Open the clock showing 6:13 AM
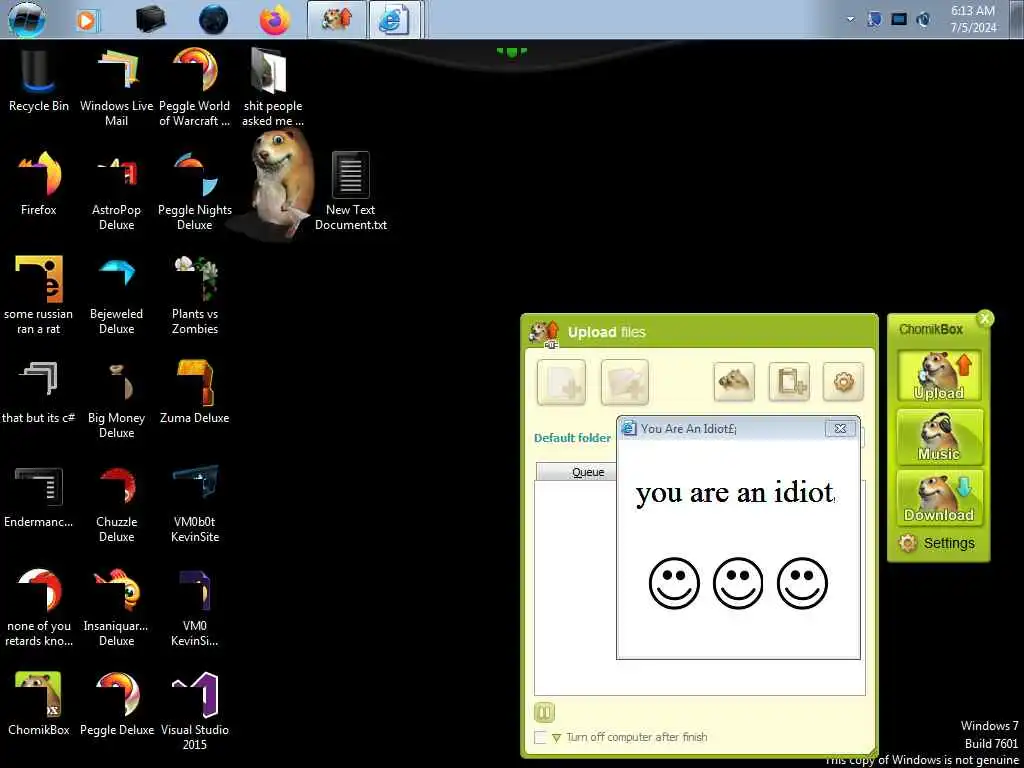Image resolution: width=1024 pixels, height=768 pixels. point(972,19)
